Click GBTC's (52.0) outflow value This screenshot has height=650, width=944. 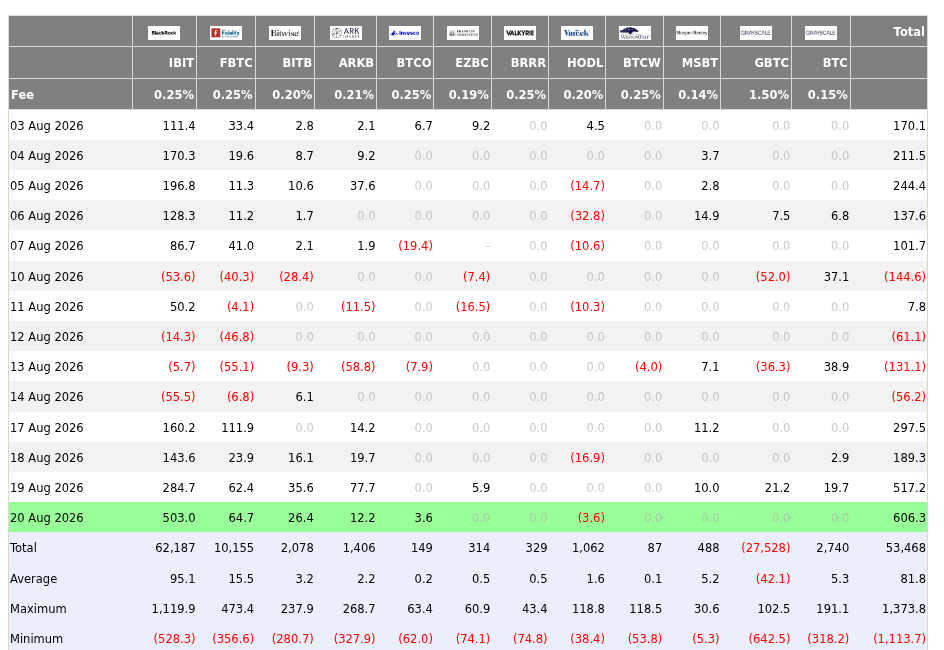click(x=773, y=277)
